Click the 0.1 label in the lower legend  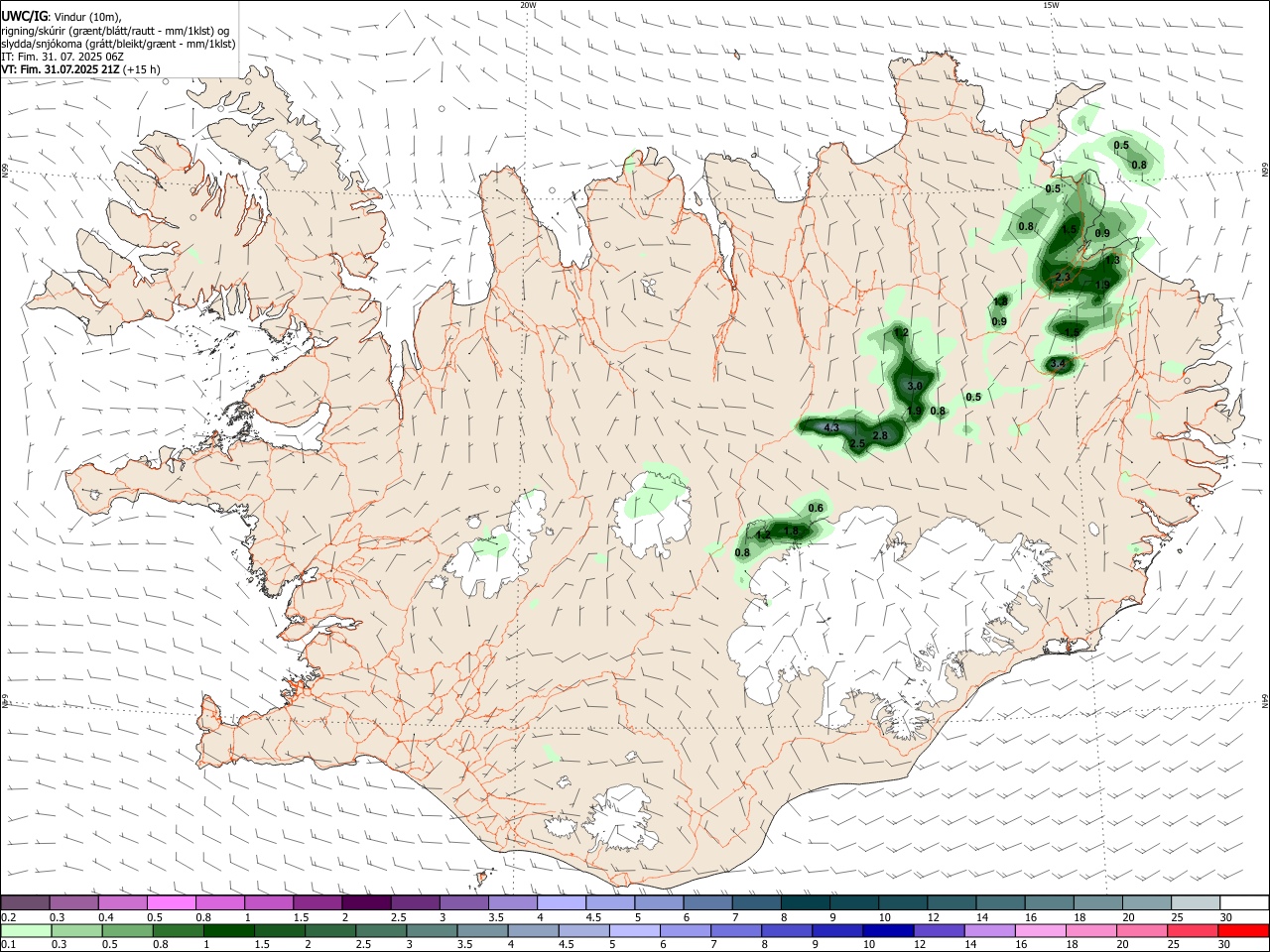point(8,945)
